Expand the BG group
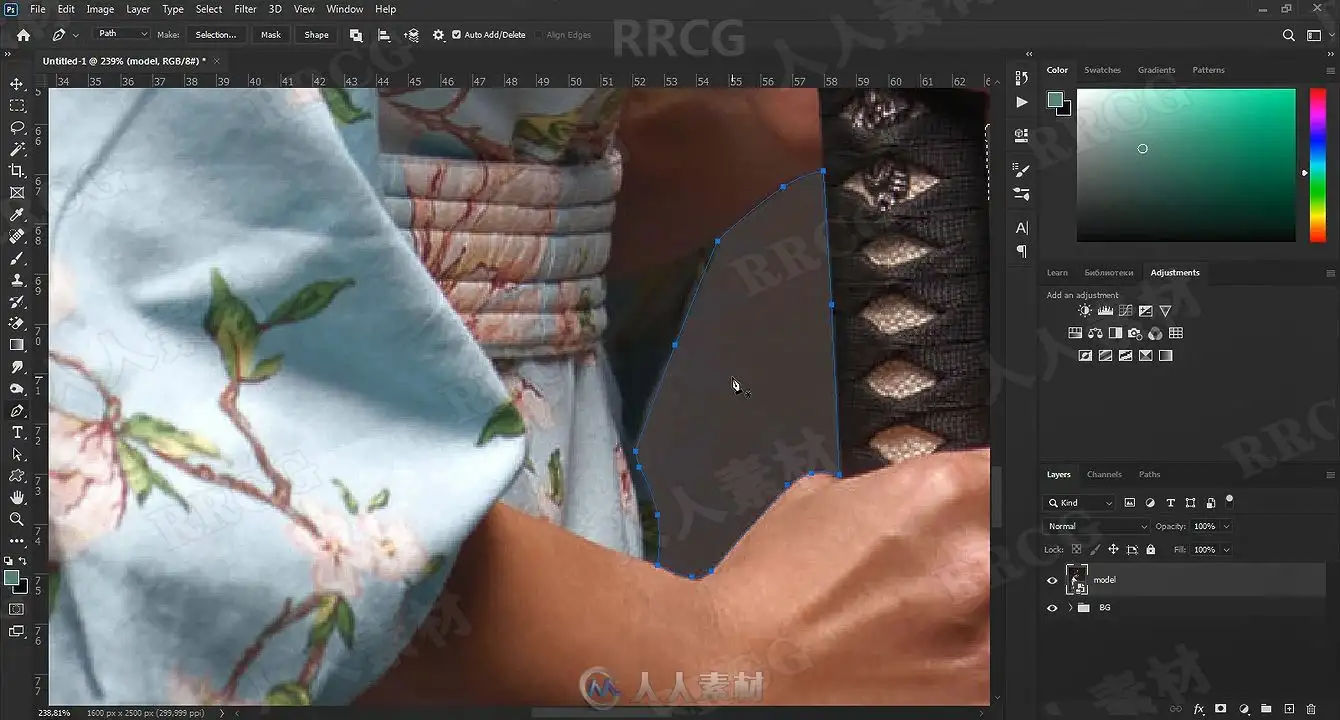The width and height of the screenshot is (1340, 720). point(1071,608)
